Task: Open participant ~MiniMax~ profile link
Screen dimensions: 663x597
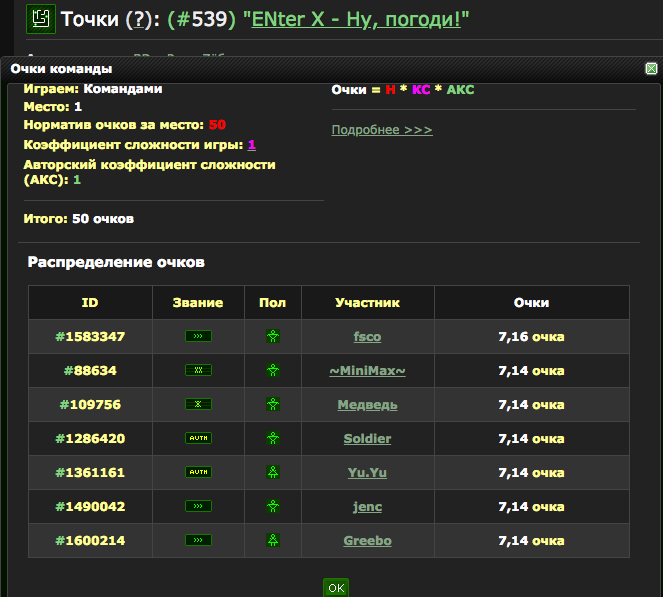Action: 367,370
